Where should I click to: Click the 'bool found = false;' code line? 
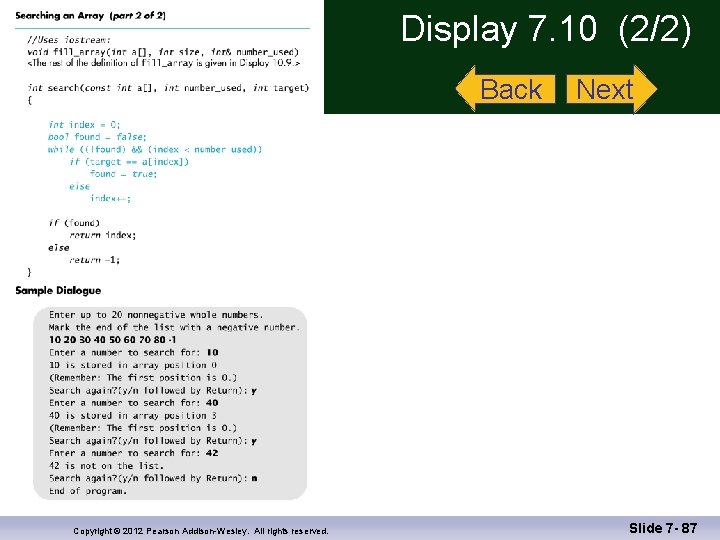pos(97,137)
